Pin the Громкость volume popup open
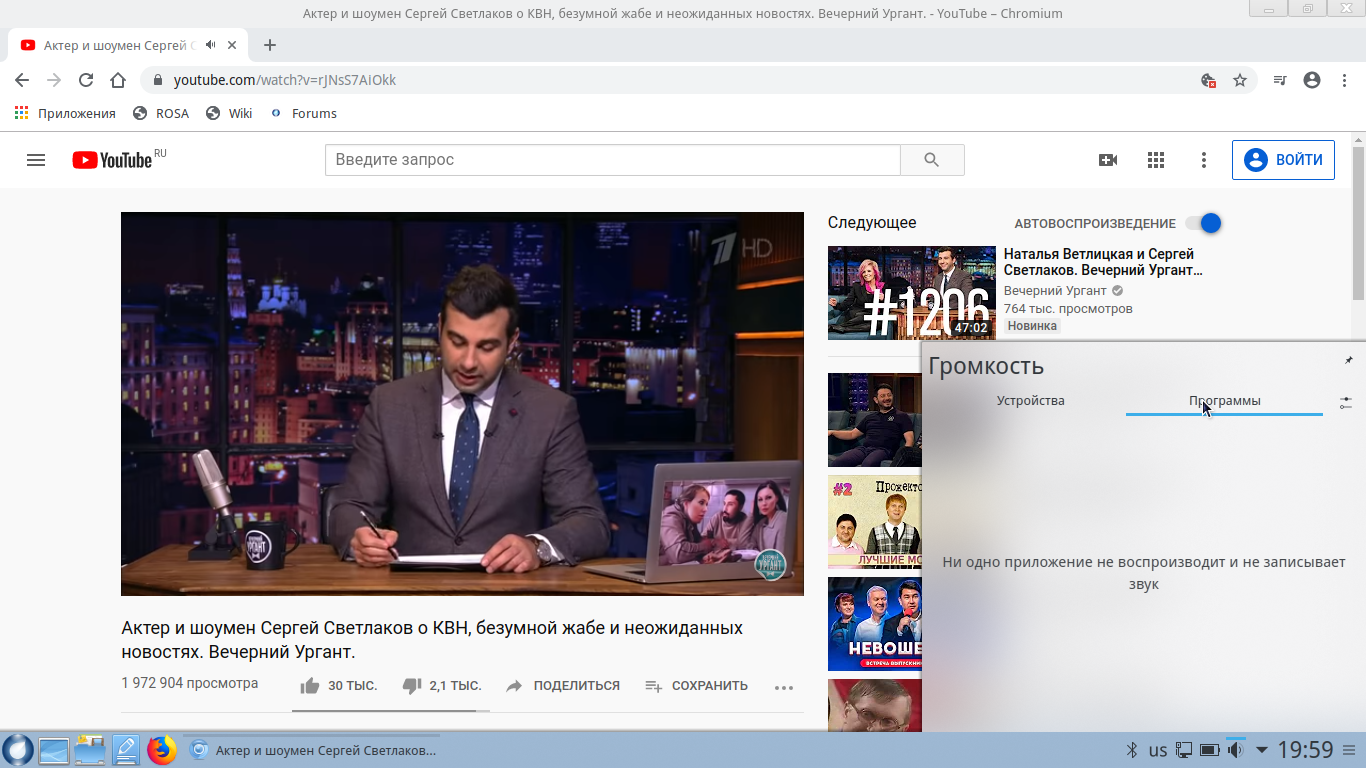This screenshot has height=768, width=1366. click(x=1348, y=360)
